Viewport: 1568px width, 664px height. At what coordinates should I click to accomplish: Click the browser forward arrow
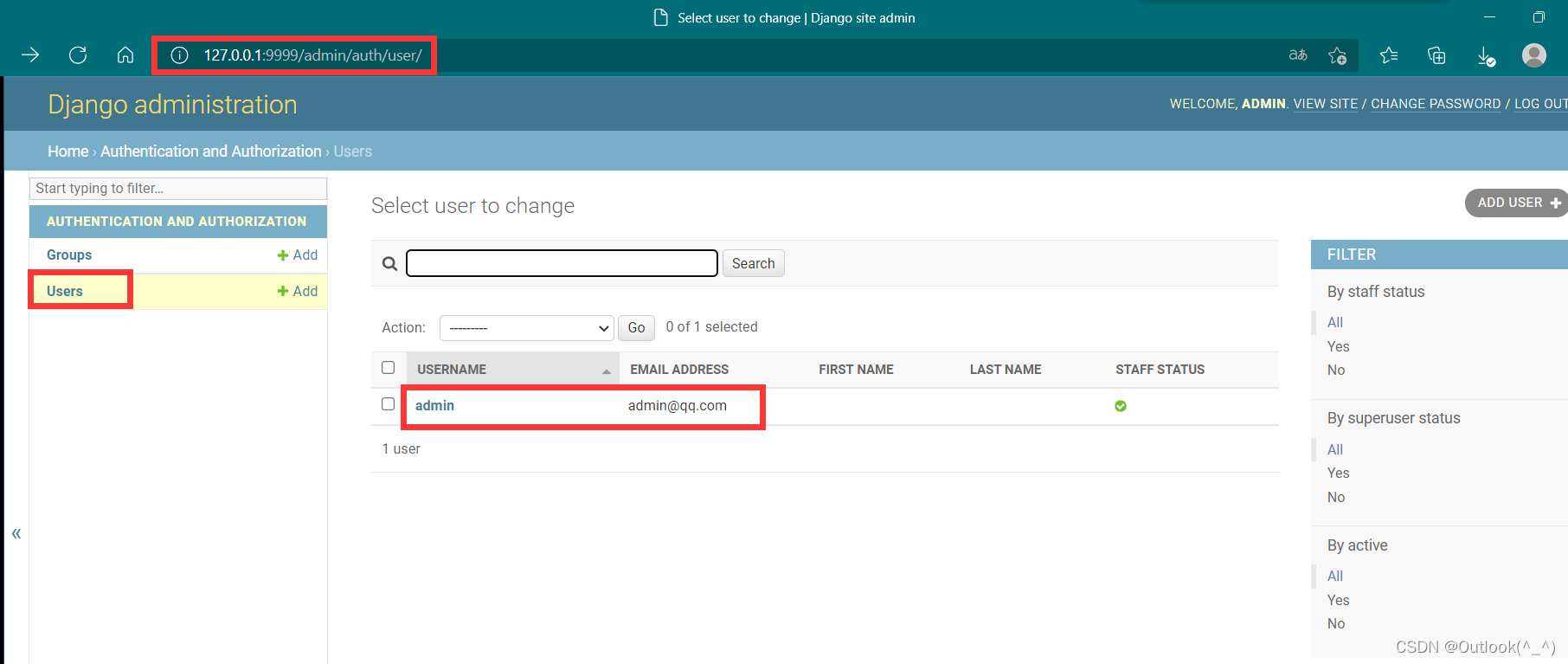[30, 55]
